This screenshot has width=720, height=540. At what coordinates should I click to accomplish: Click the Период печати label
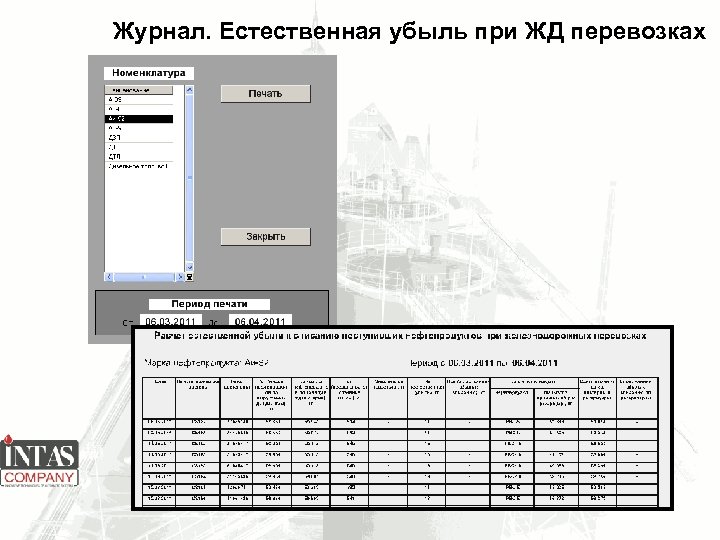(x=209, y=304)
